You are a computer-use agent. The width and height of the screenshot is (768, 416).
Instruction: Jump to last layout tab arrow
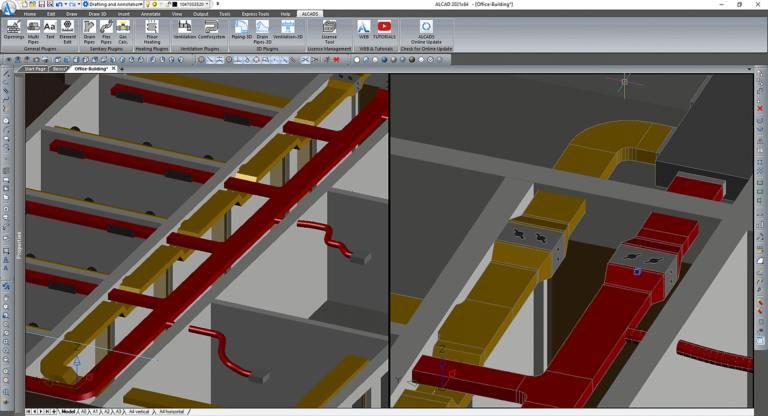point(47,412)
